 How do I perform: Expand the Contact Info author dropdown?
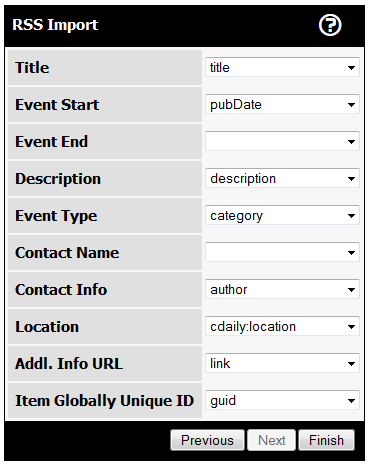pyautogui.click(x=282, y=289)
